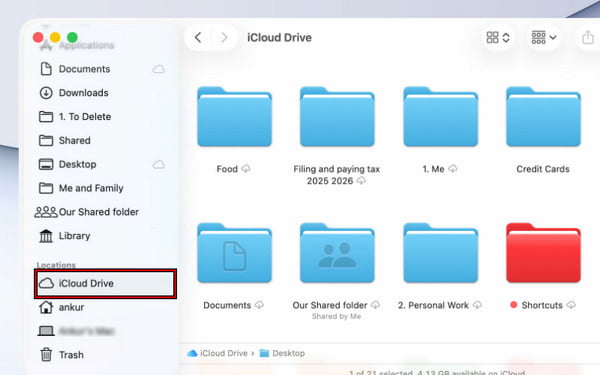Click download cloud icon beside Shortcuts
The width and height of the screenshot is (600, 375).
click(571, 305)
